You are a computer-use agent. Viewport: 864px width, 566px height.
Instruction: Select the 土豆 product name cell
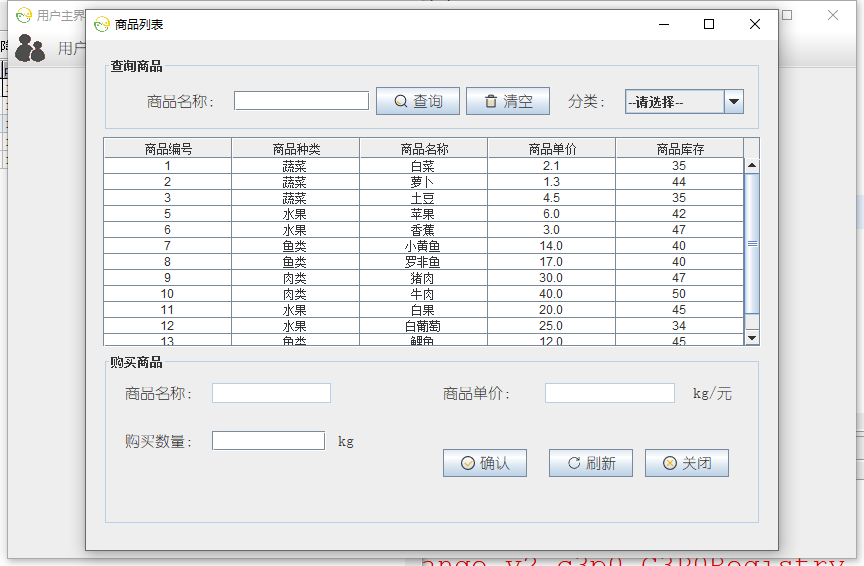pos(423,198)
